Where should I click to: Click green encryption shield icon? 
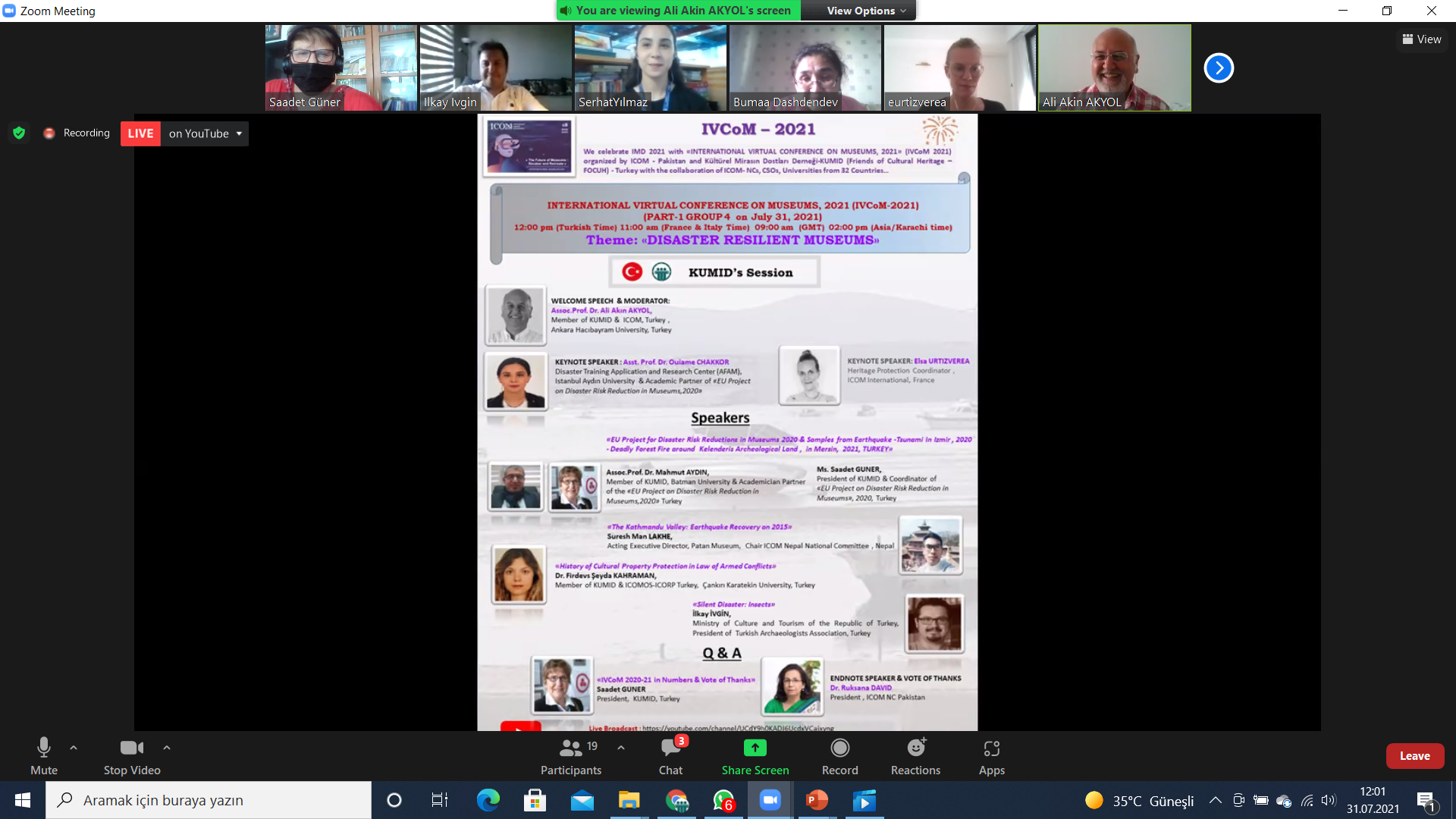pyautogui.click(x=19, y=133)
